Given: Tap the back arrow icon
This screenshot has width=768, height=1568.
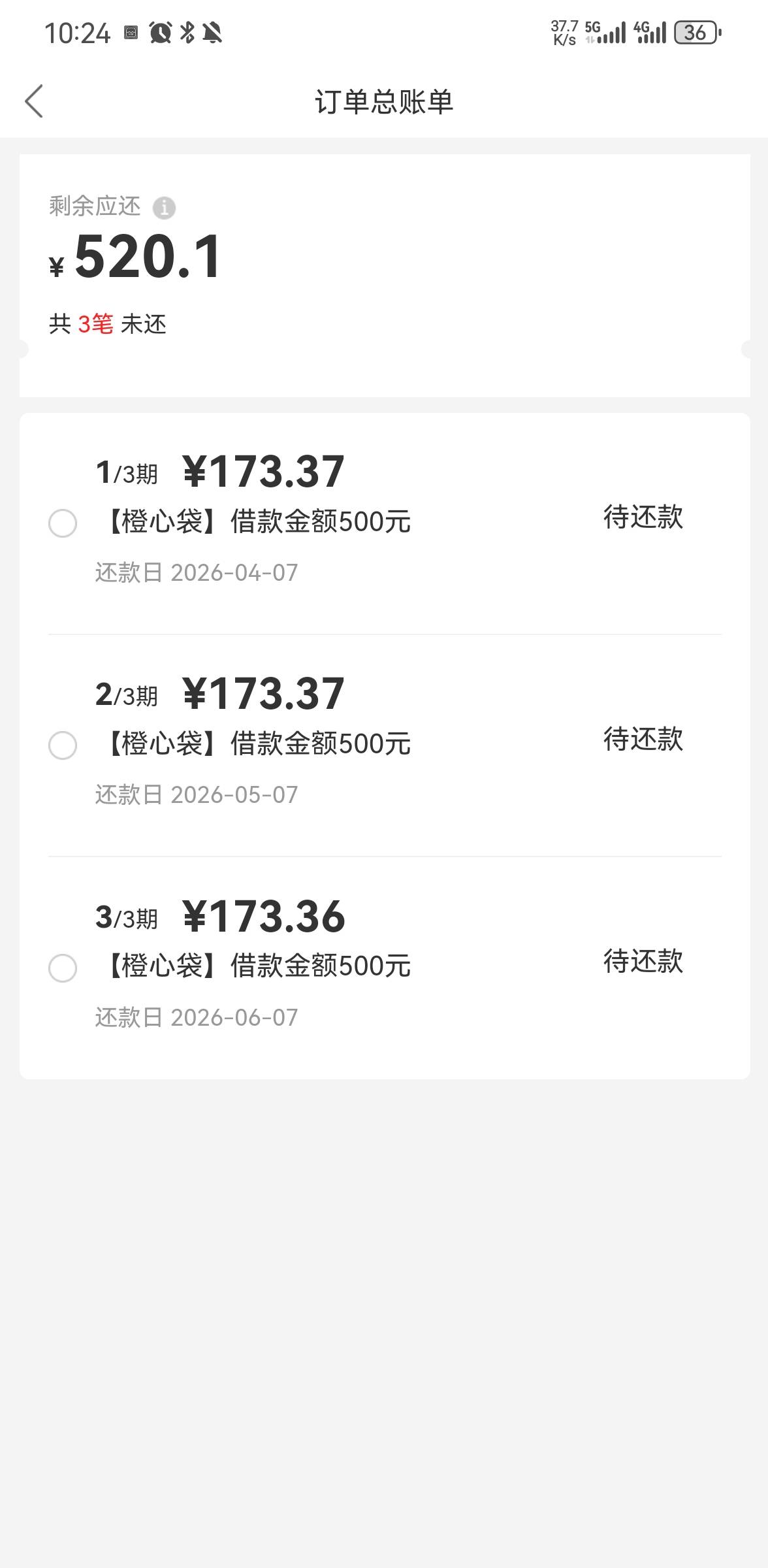Looking at the screenshot, I should click(34, 101).
